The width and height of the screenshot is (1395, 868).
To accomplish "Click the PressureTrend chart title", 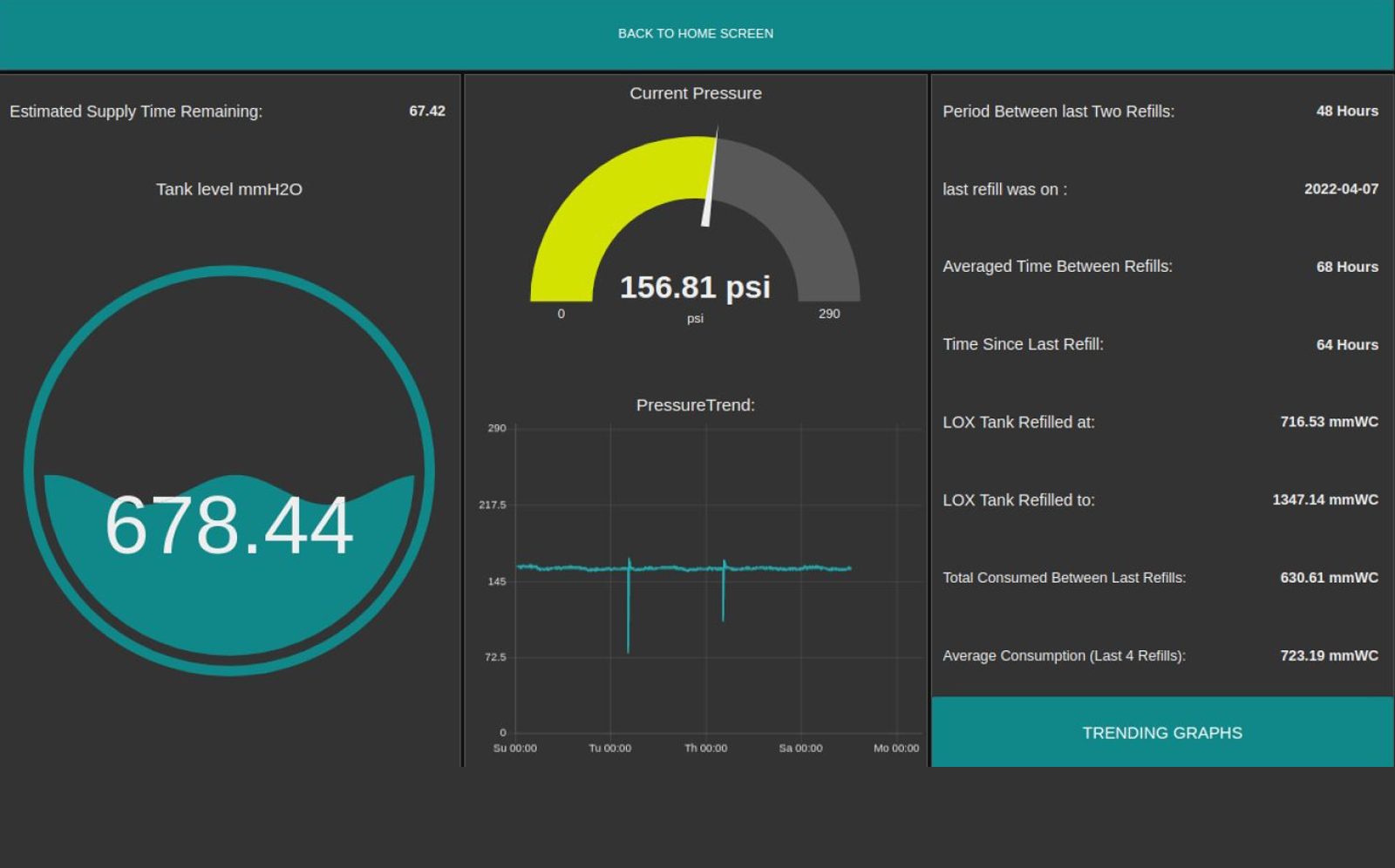I will (x=695, y=405).
